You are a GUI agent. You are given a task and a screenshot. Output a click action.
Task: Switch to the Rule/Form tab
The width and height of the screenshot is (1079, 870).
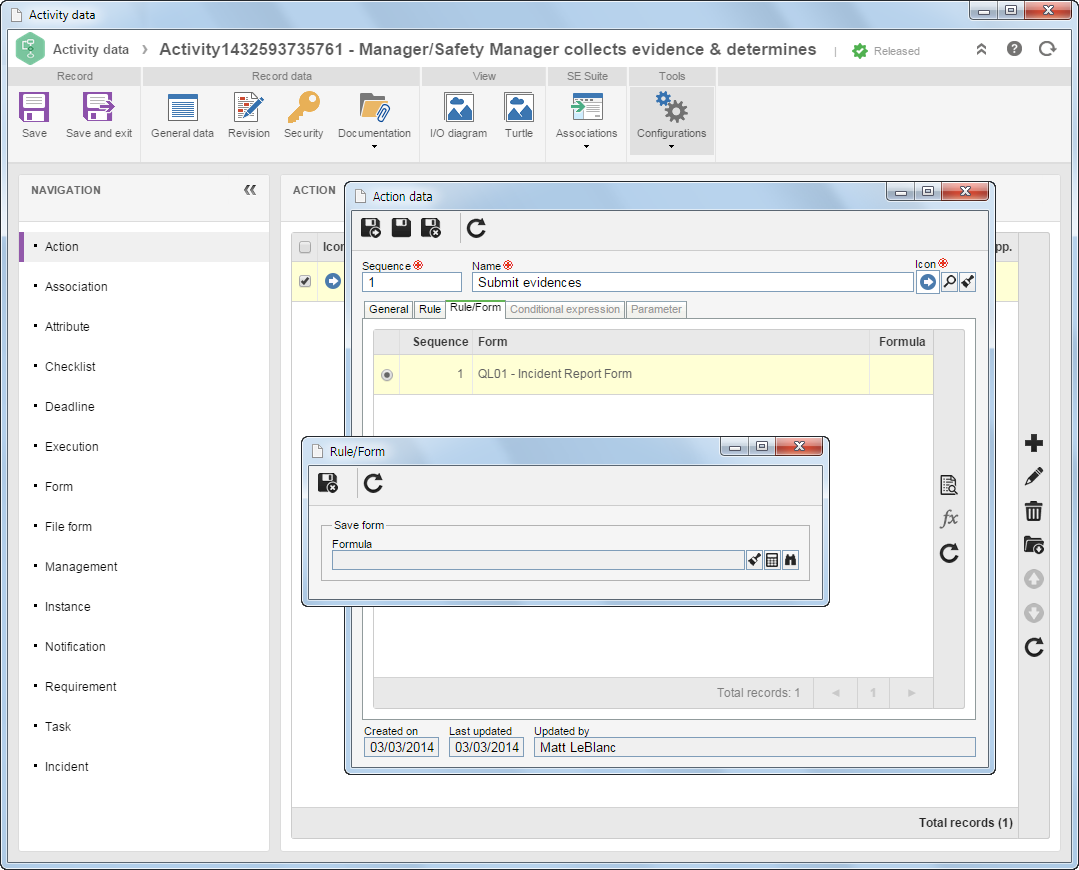point(476,308)
